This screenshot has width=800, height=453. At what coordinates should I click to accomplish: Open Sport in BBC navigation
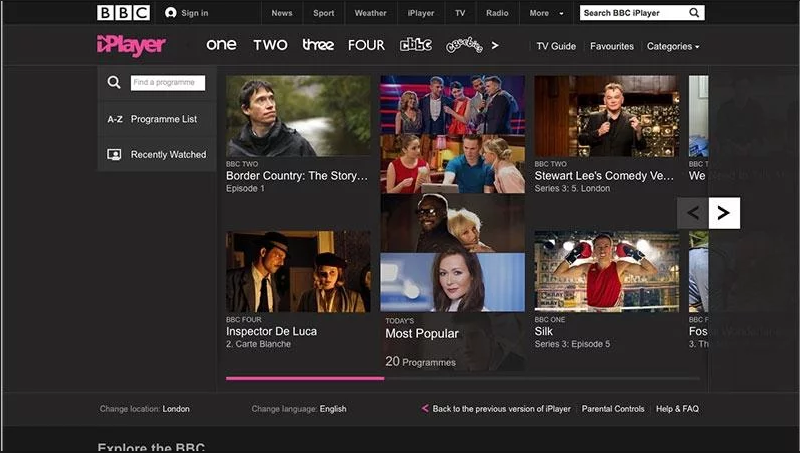point(323,13)
